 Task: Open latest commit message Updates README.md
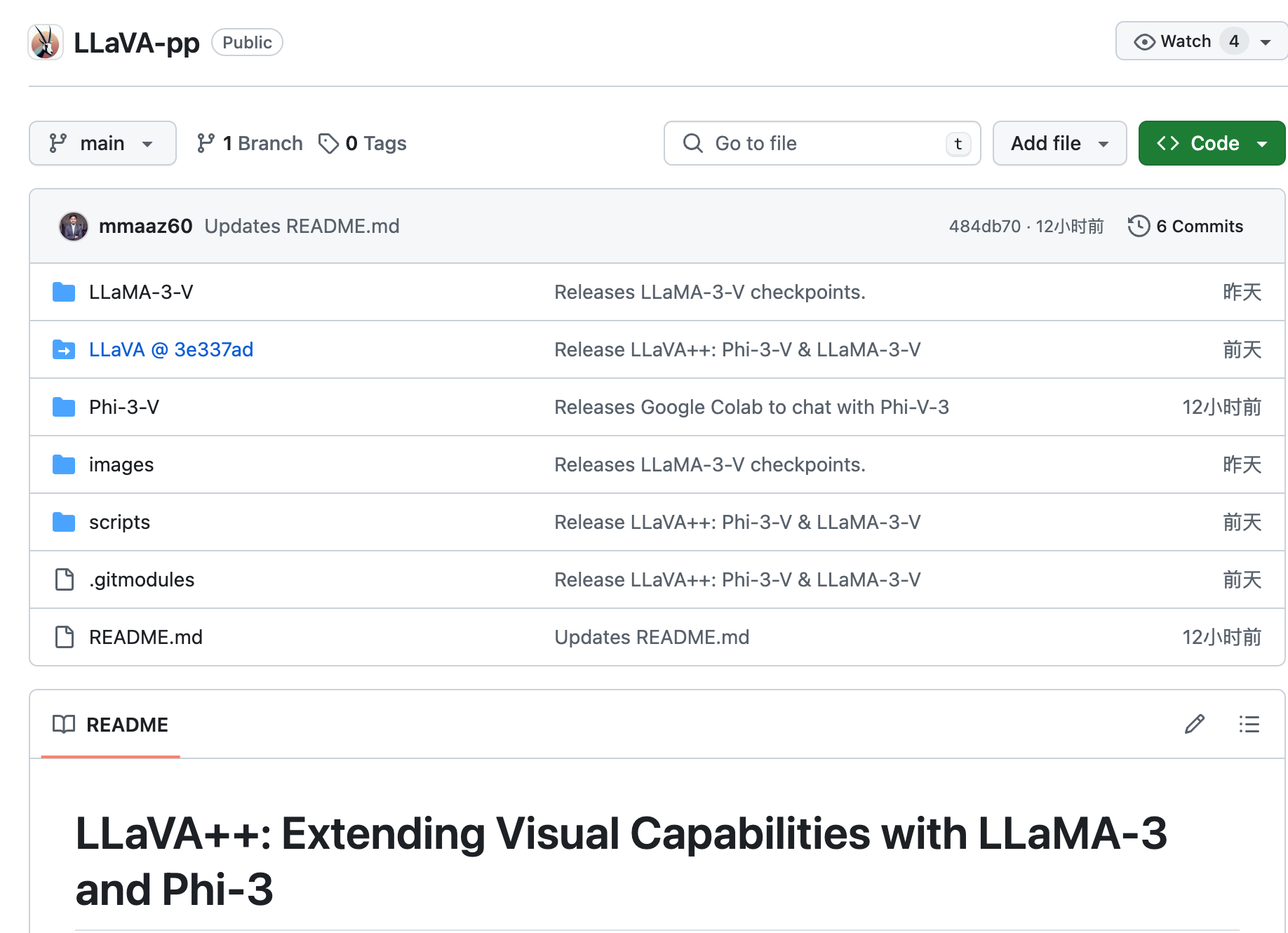coord(302,226)
